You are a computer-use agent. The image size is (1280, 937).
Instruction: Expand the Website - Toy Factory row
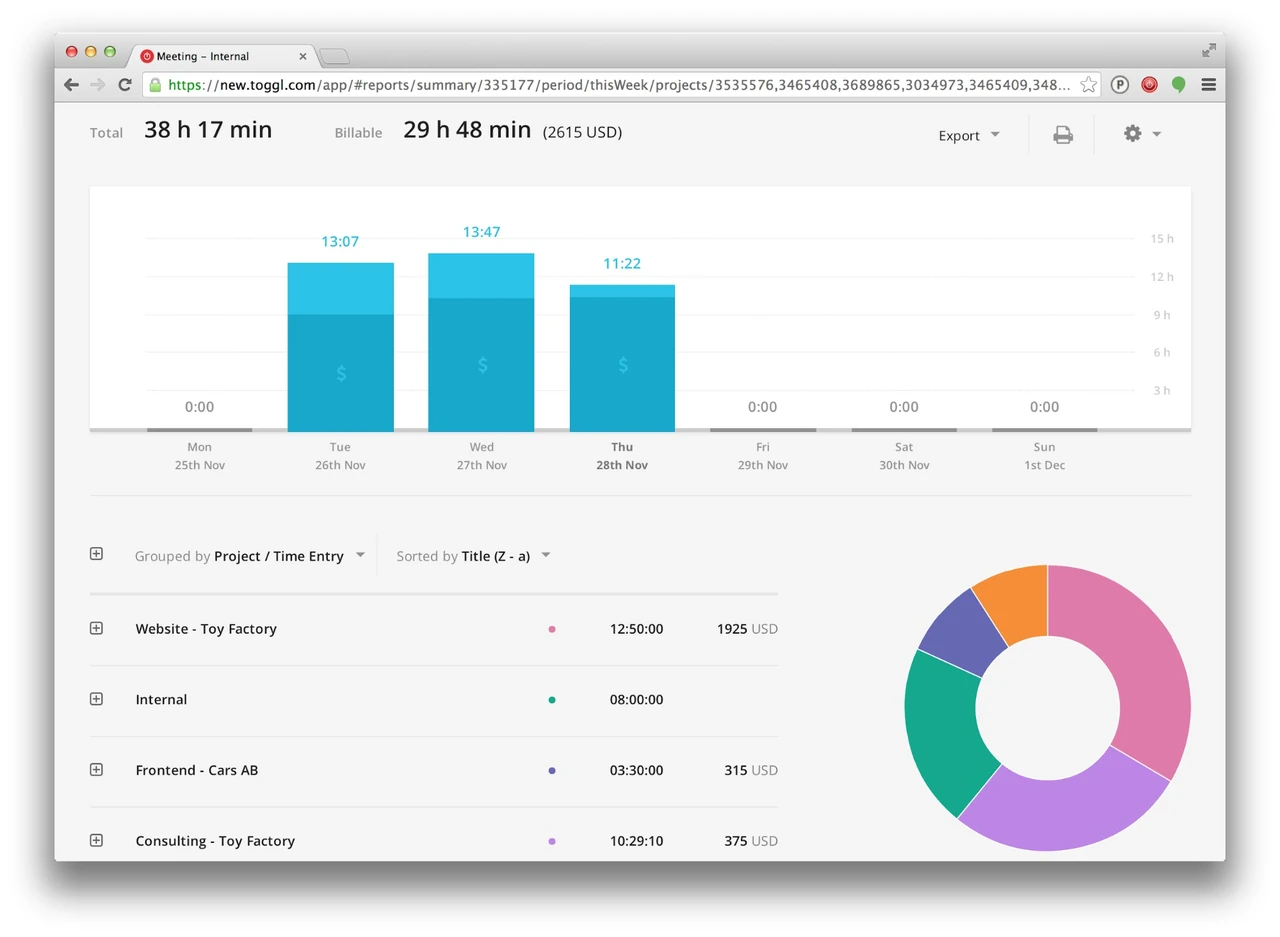[96, 628]
